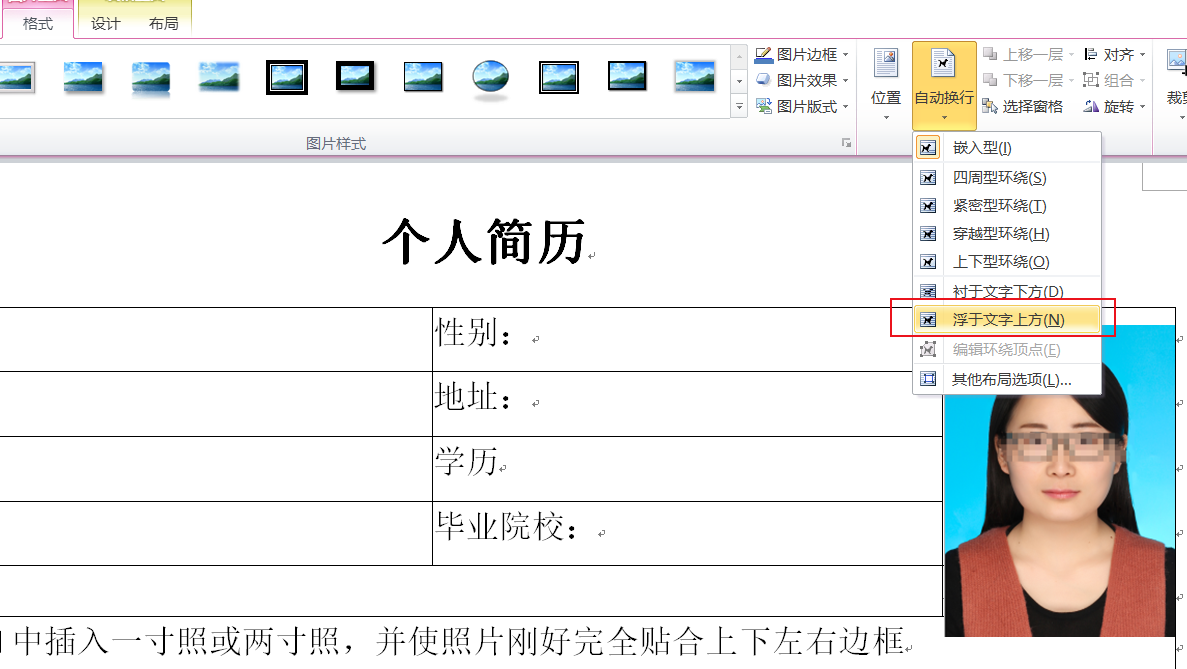Open the 旋转 rotate dropdown
1187x669 pixels.
tap(1114, 107)
